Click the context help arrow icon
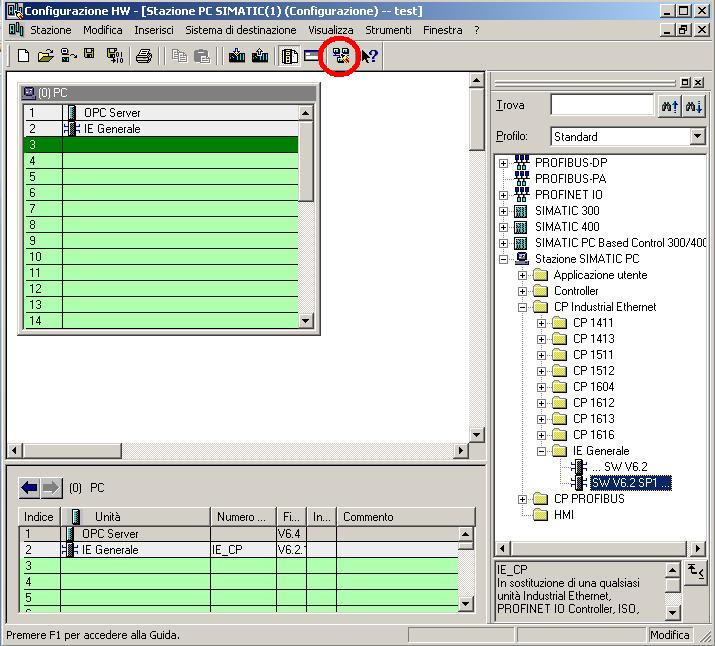Viewport: 715px width, 646px height. pos(369,57)
